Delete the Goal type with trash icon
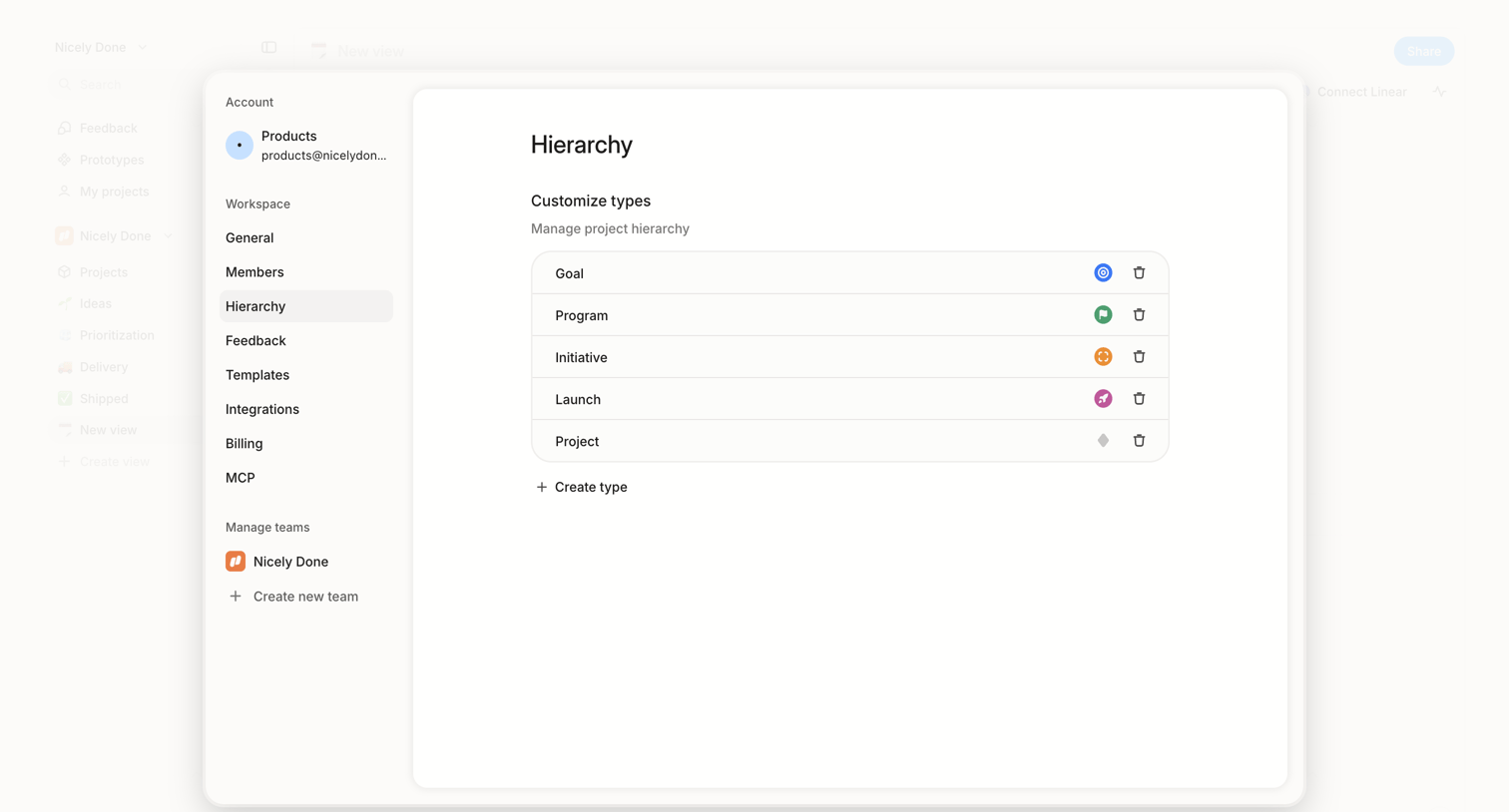The width and height of the screenshot is (1509, 812). (x=1139, y=272)
